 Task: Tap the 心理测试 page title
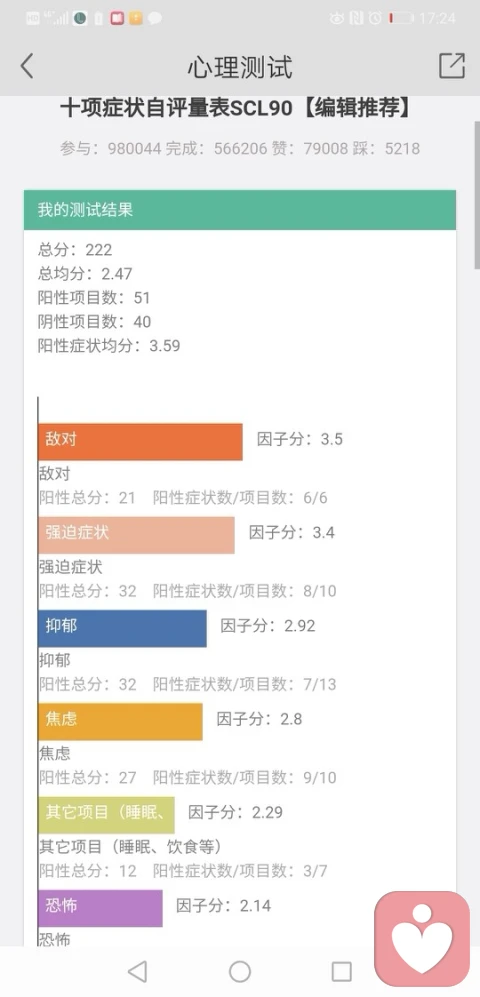point(240,67)
